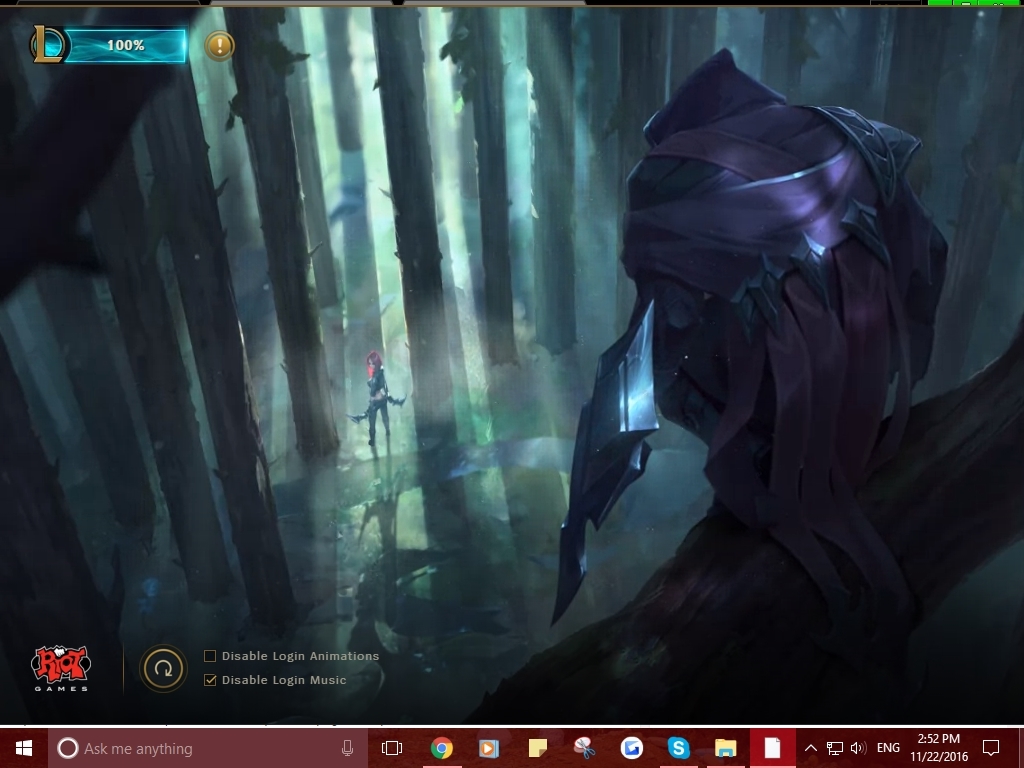Click the circular replay animation button

click(163, 667)
